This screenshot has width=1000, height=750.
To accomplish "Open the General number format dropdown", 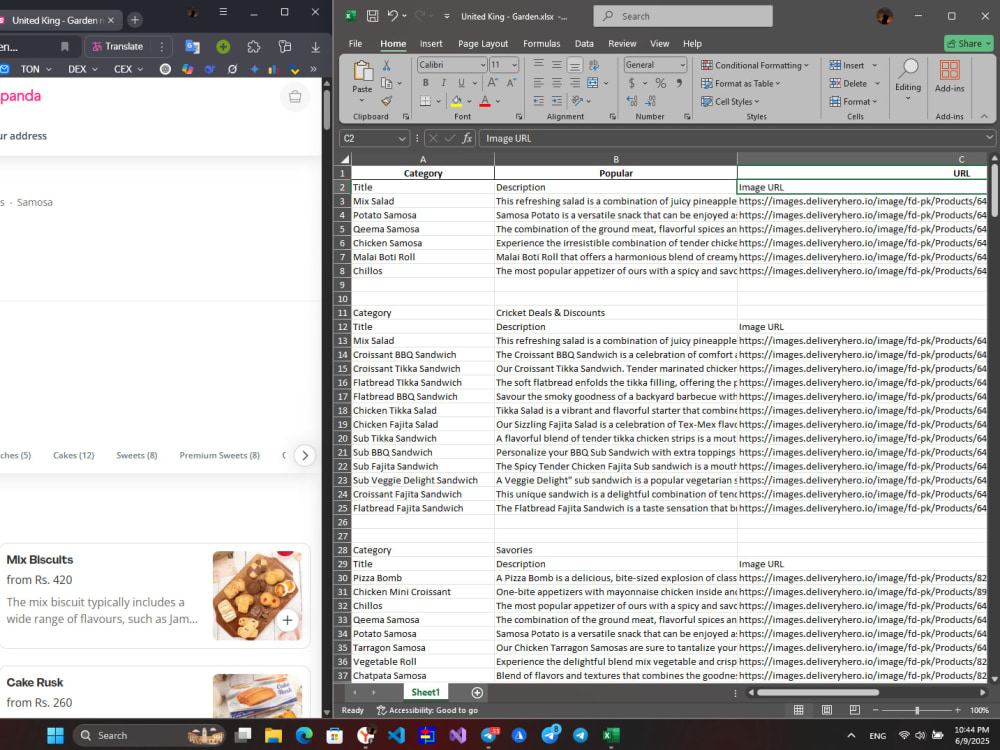I will [682, 65].
